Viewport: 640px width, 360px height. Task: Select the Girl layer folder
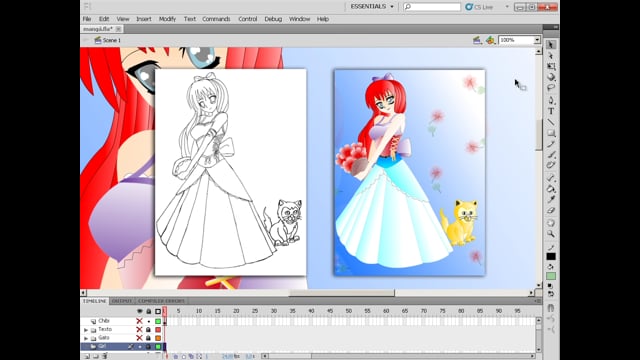102,347
